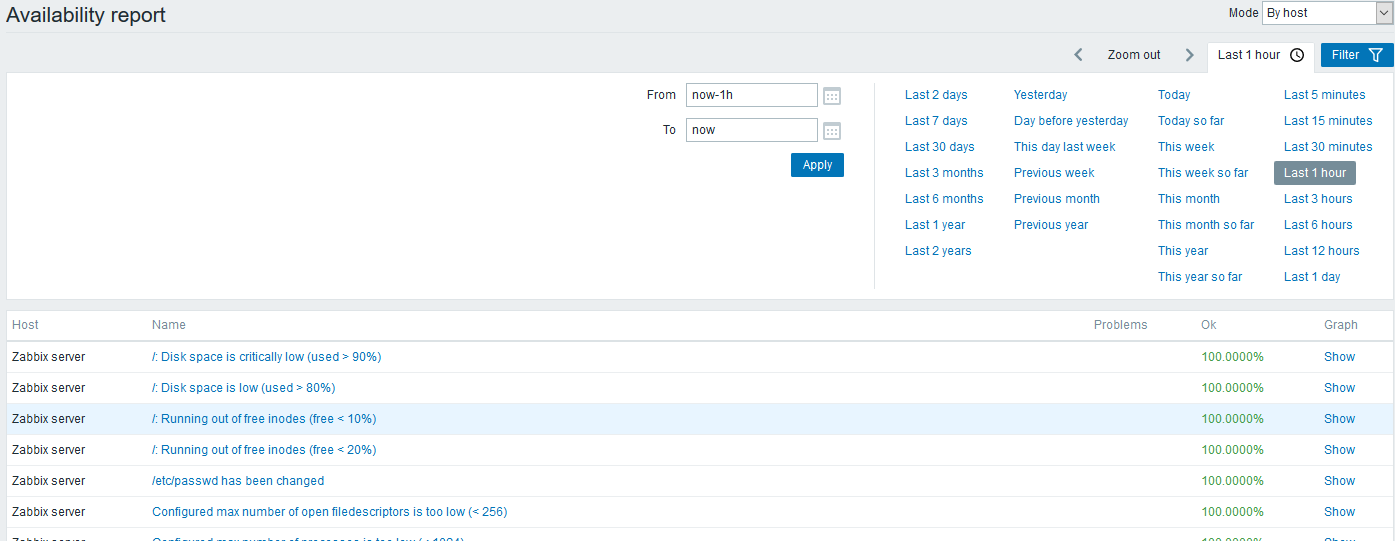Image resolution: width=1395 pixels, height=541 pixels.
Task: Select the Last 7 days range
Action: coord(936,121)
